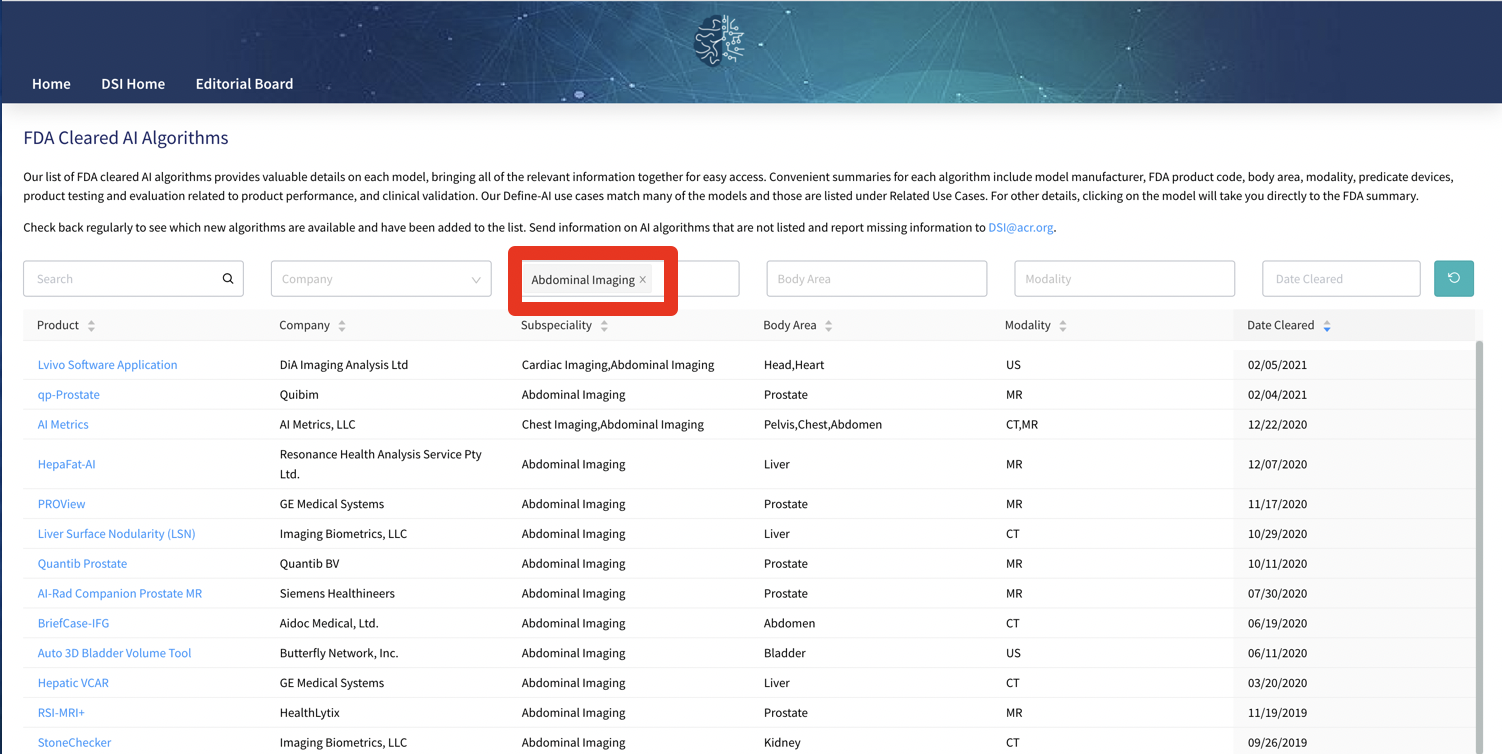
Task: Open PROView product link
Action: [62, 504]
